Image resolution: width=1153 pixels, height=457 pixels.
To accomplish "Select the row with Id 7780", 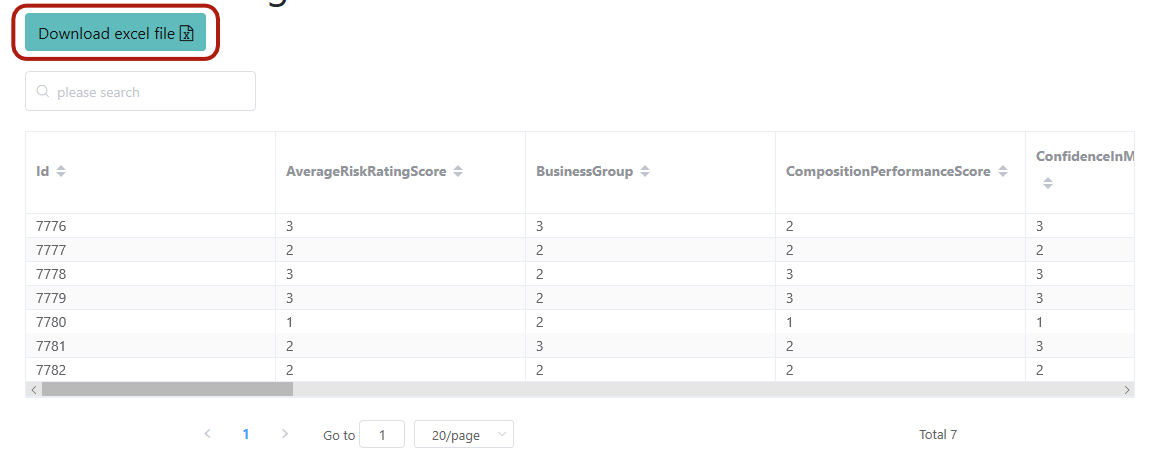I will pos(580,322).
